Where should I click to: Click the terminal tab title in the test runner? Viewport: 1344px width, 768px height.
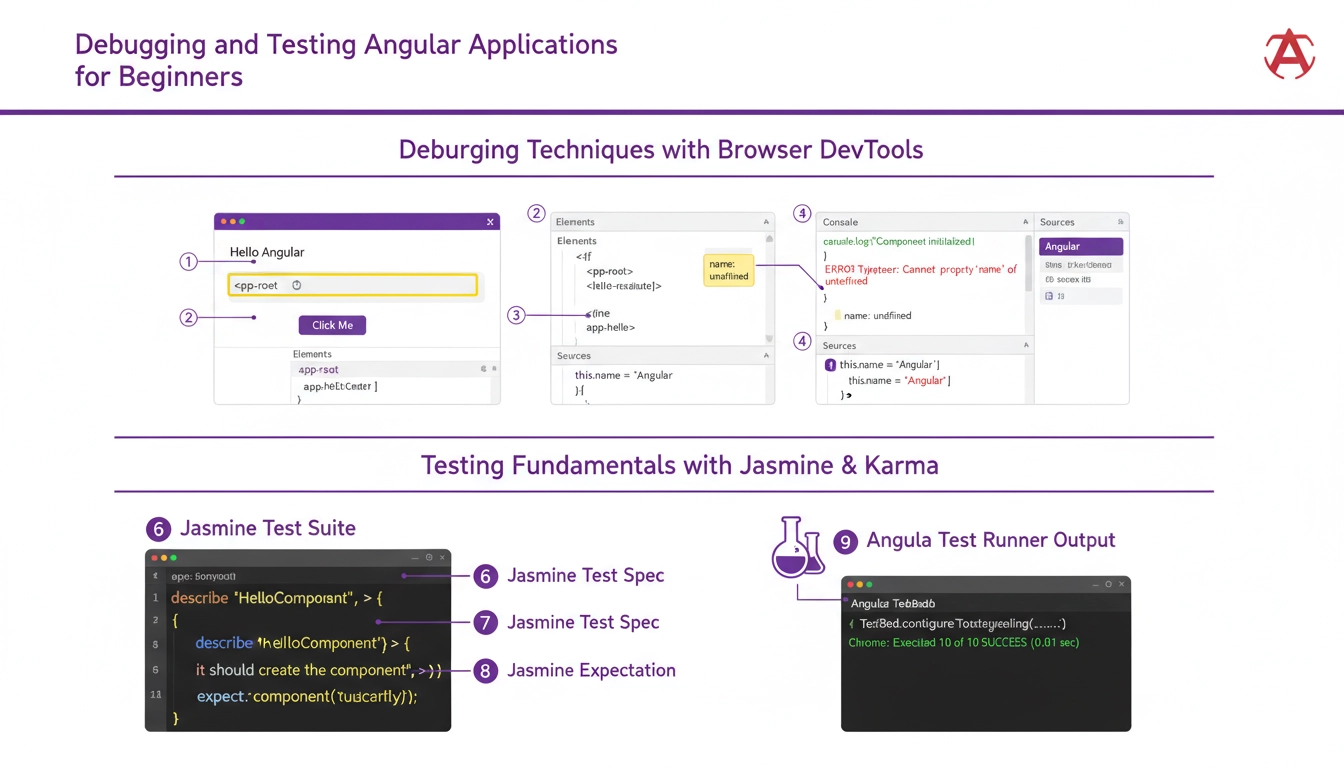click(892, 604)
